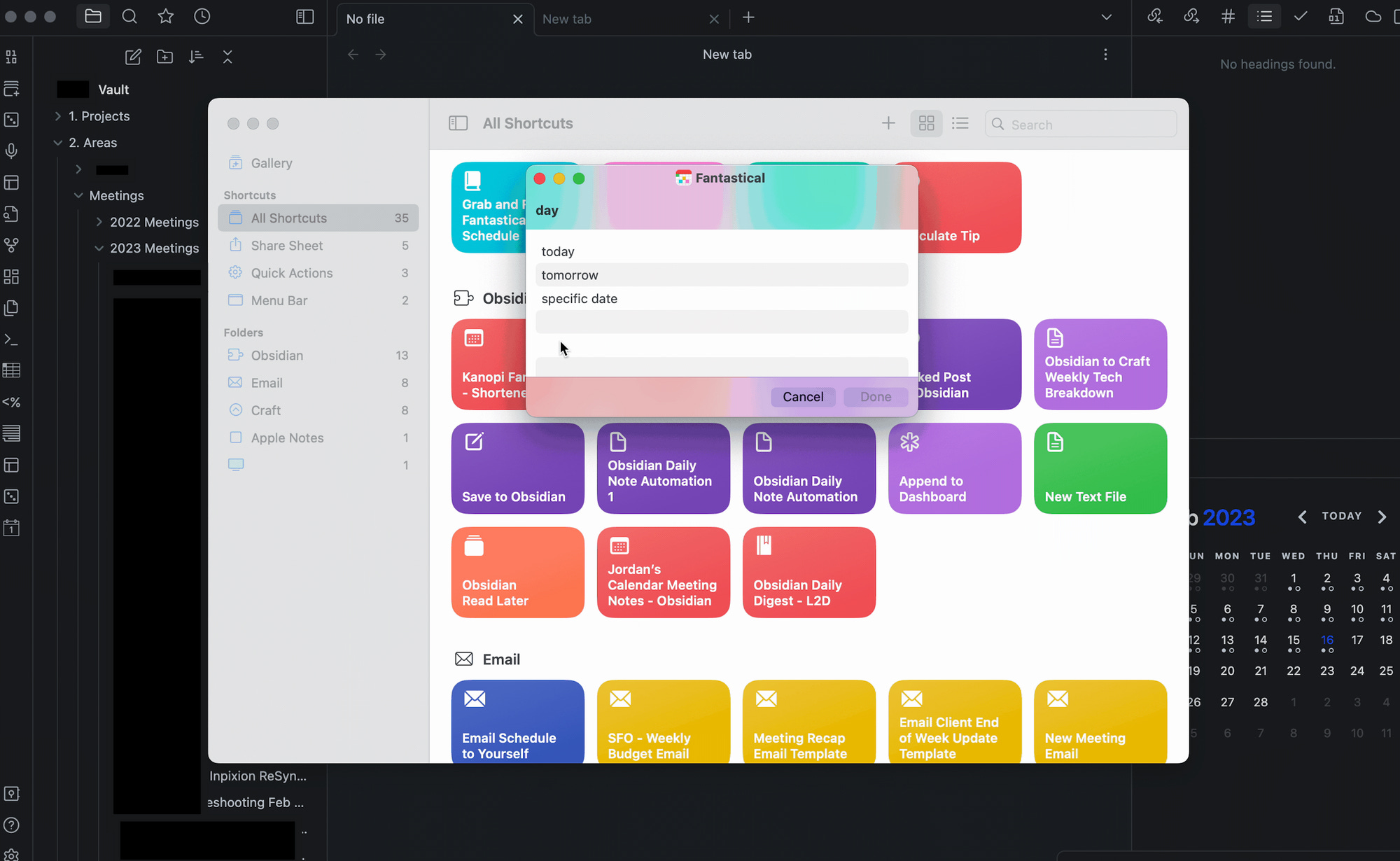
Task: Open the Email folder in Shortcuts
Action: (318, 383)
